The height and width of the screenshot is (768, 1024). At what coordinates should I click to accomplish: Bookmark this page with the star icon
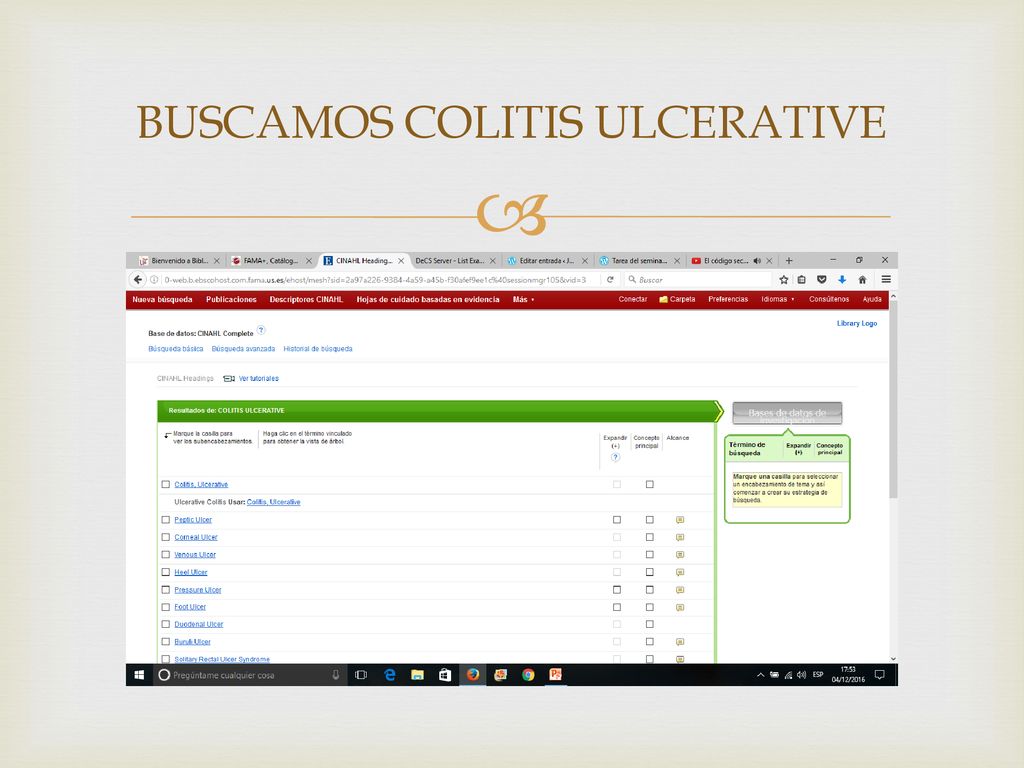[x=784, y=280]
